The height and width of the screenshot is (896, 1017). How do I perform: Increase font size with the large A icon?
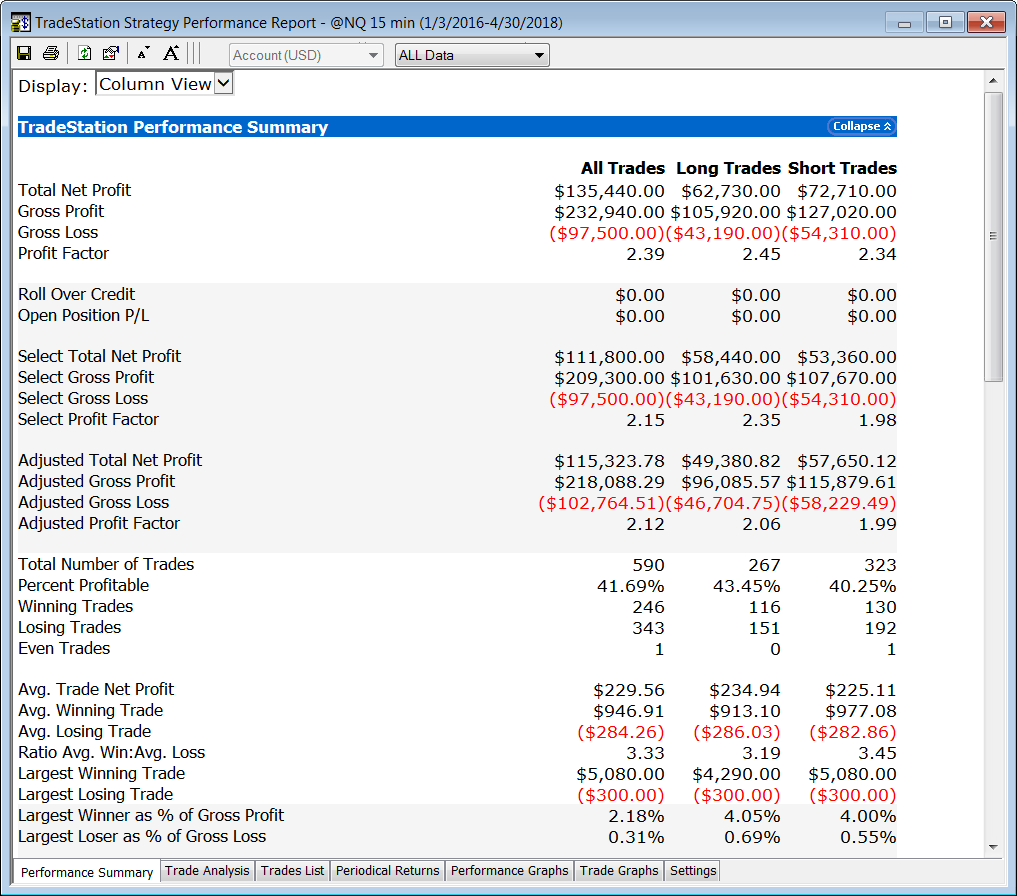[171, 54]
